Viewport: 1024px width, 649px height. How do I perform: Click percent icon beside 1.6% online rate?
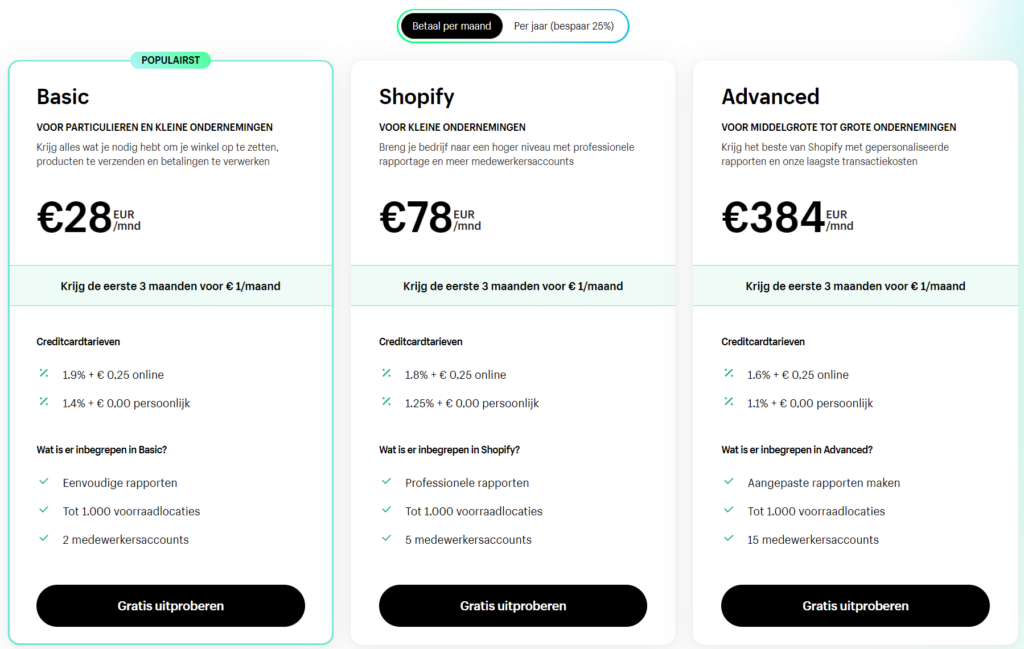click(x=729, y=373)
